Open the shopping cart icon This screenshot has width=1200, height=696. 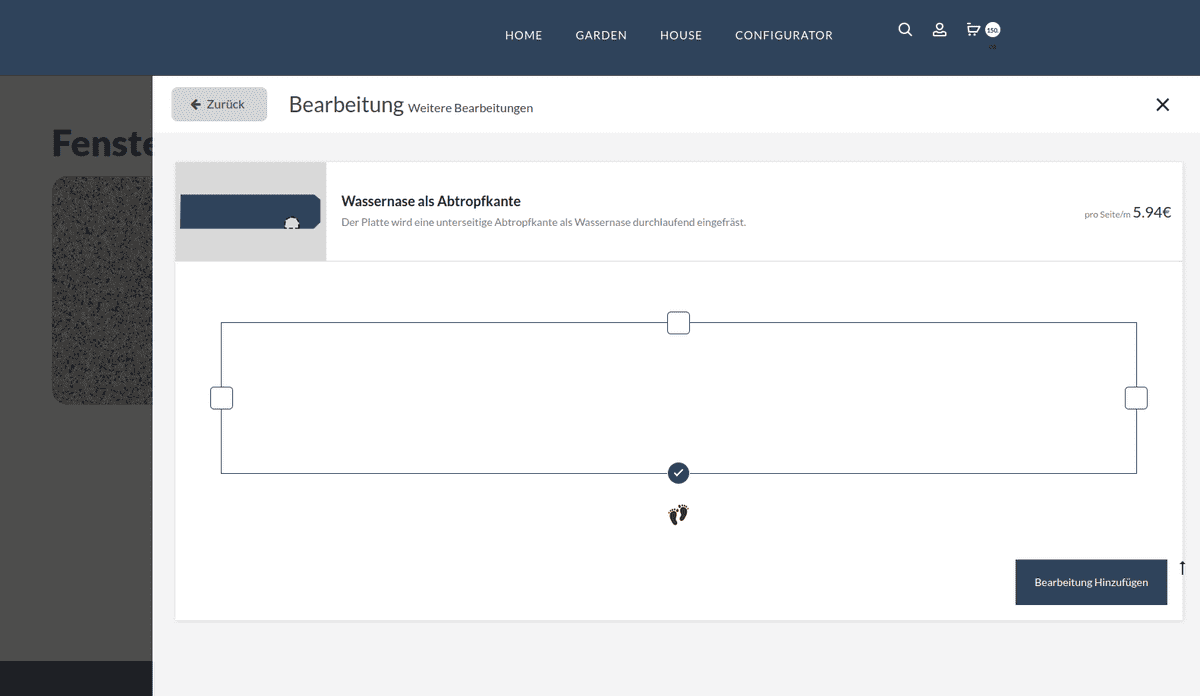(972, 30)
